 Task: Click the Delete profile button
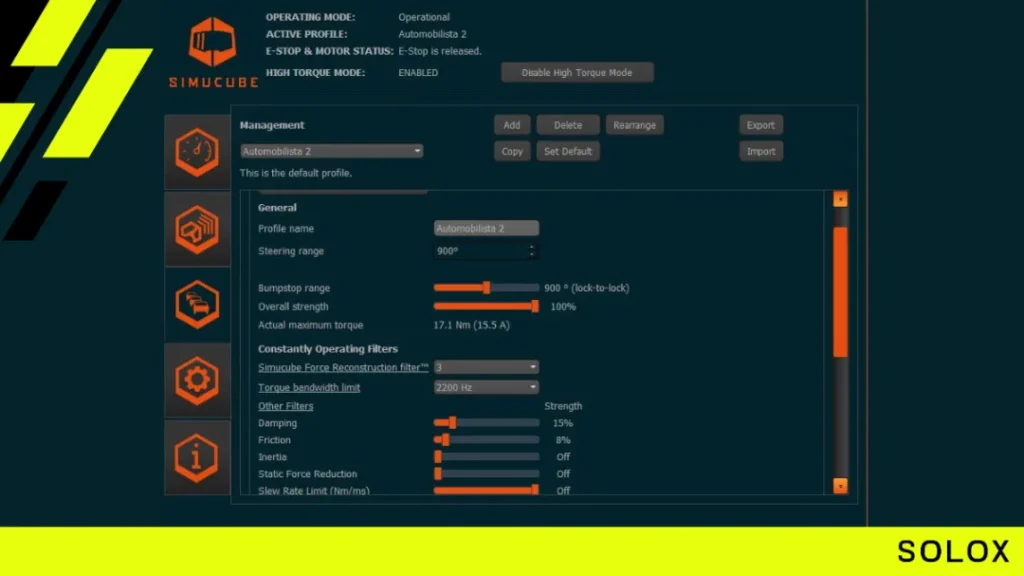tap(568, 125)
